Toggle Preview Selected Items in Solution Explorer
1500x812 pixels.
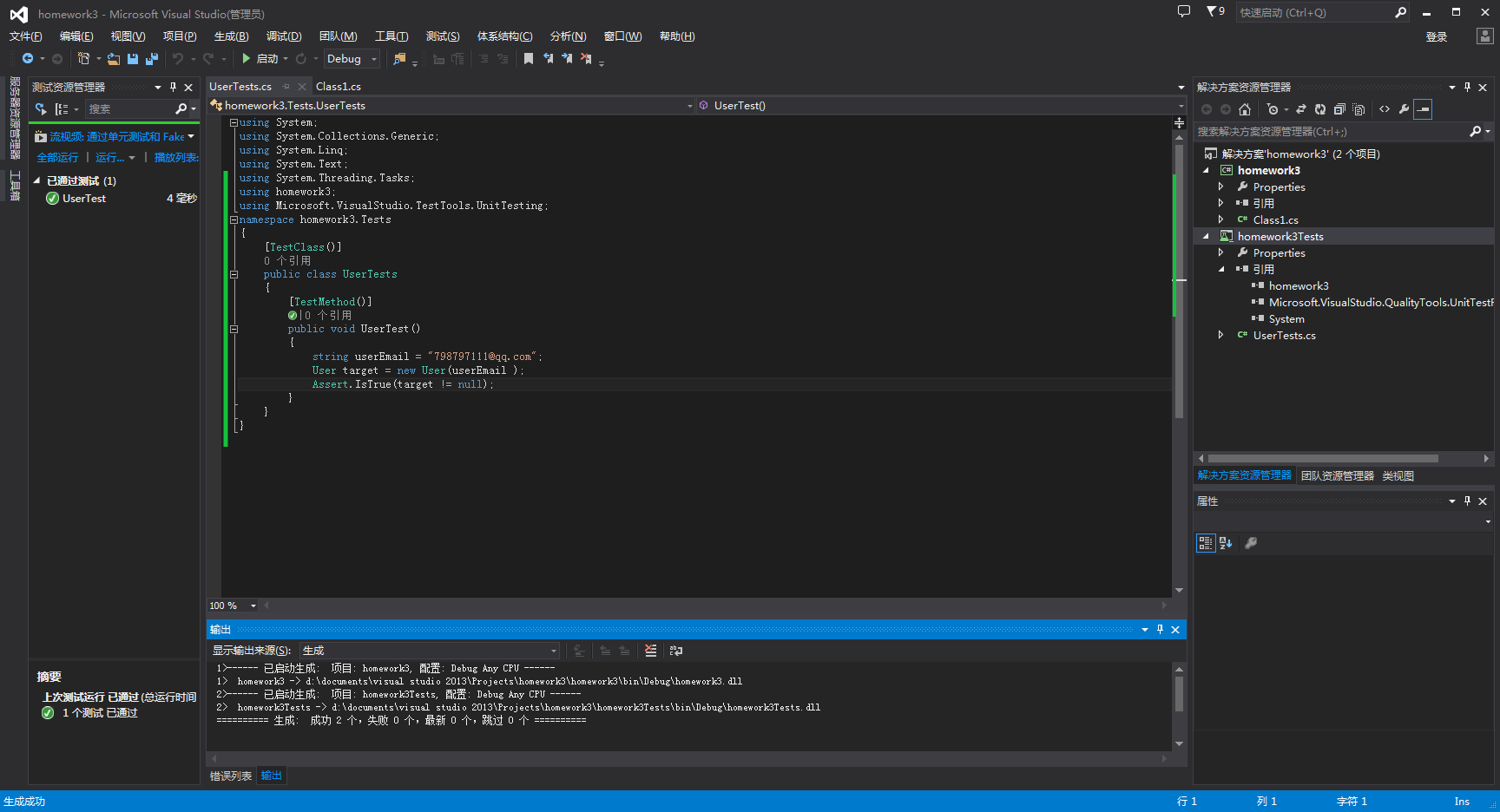[x=1423, y=109]
